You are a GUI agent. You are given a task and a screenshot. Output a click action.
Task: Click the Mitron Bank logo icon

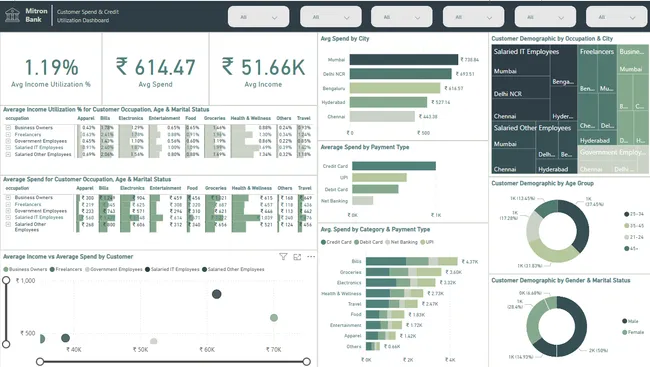(12, 15)
